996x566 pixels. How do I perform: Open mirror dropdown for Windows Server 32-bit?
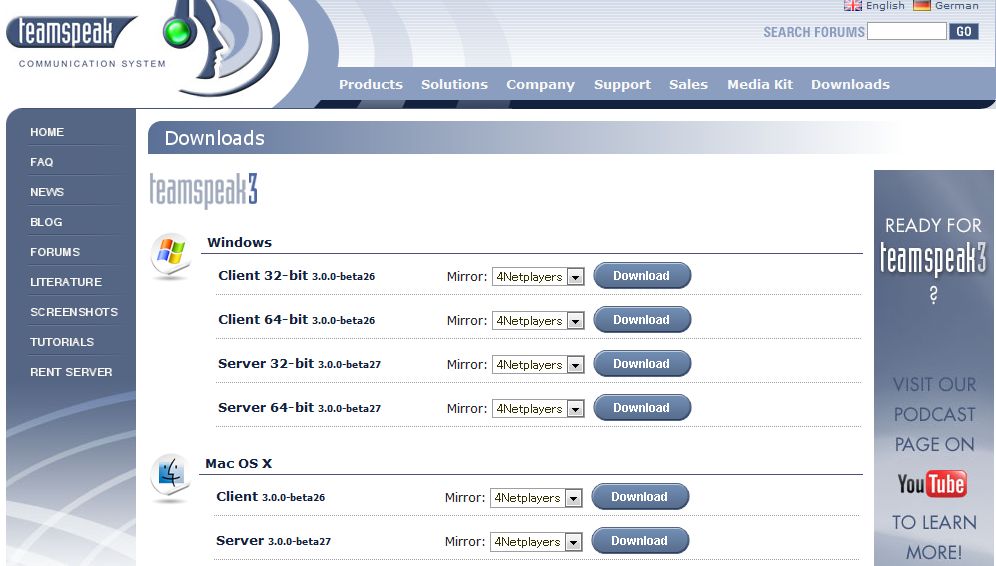coord(538,365)
